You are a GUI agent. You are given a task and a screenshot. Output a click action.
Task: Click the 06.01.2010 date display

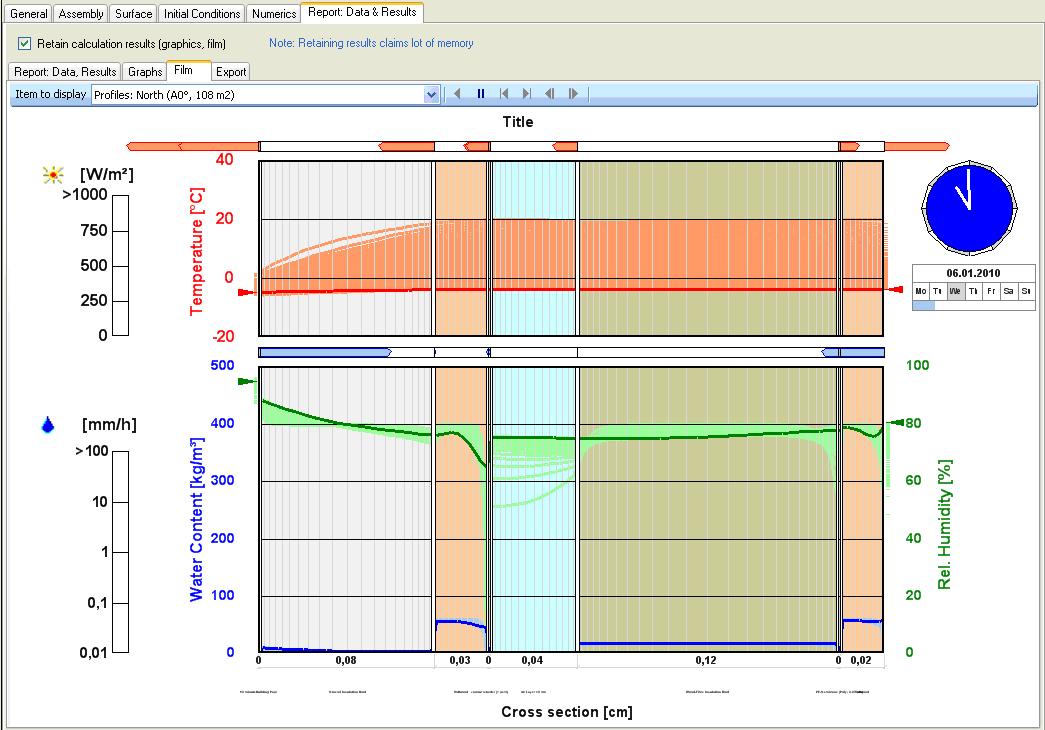tap(973, 272)
